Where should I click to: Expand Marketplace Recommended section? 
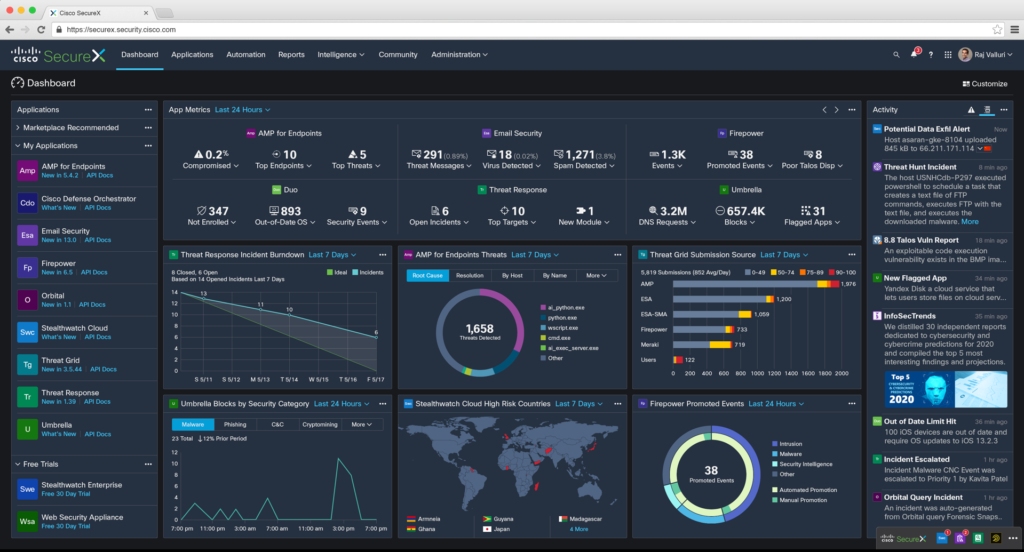pyautogui.click(x=18, y=128)
